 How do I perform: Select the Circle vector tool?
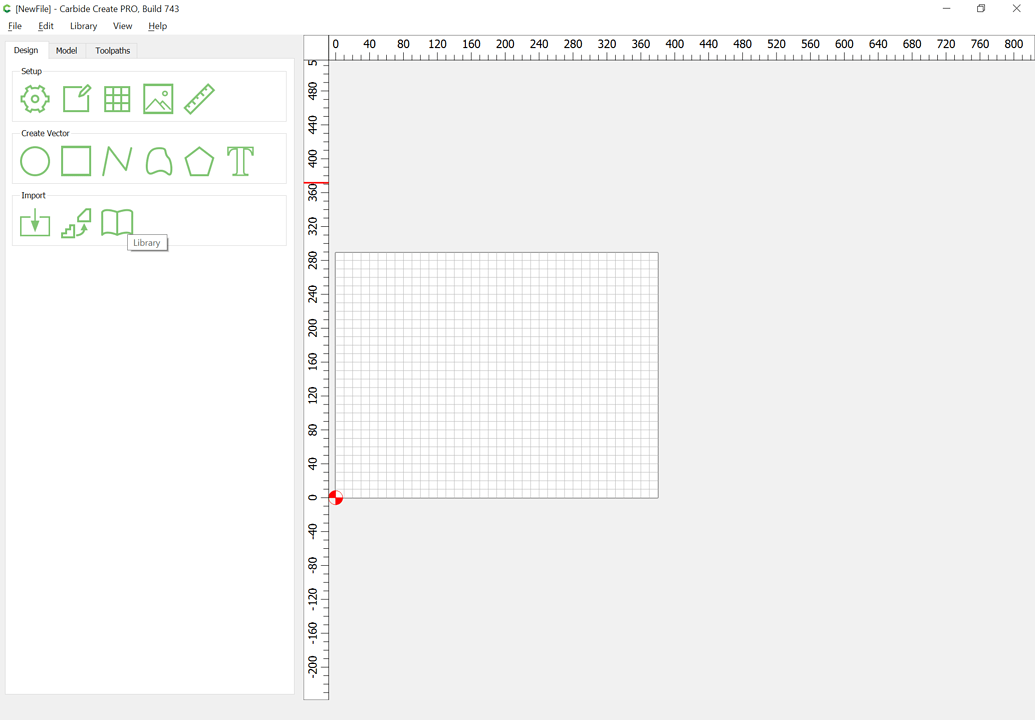35,161
